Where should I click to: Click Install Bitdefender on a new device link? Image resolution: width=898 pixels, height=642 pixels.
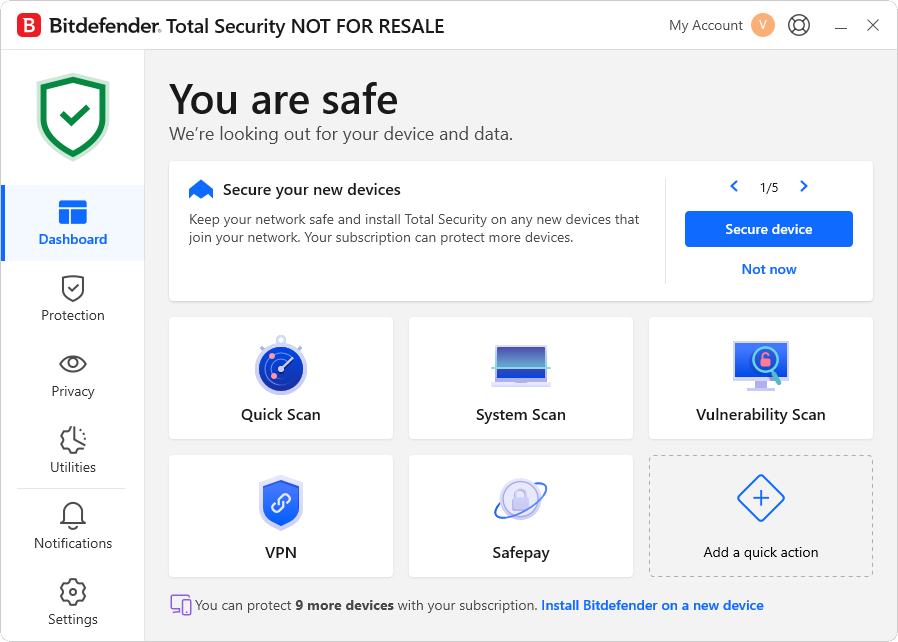point(652,605)
